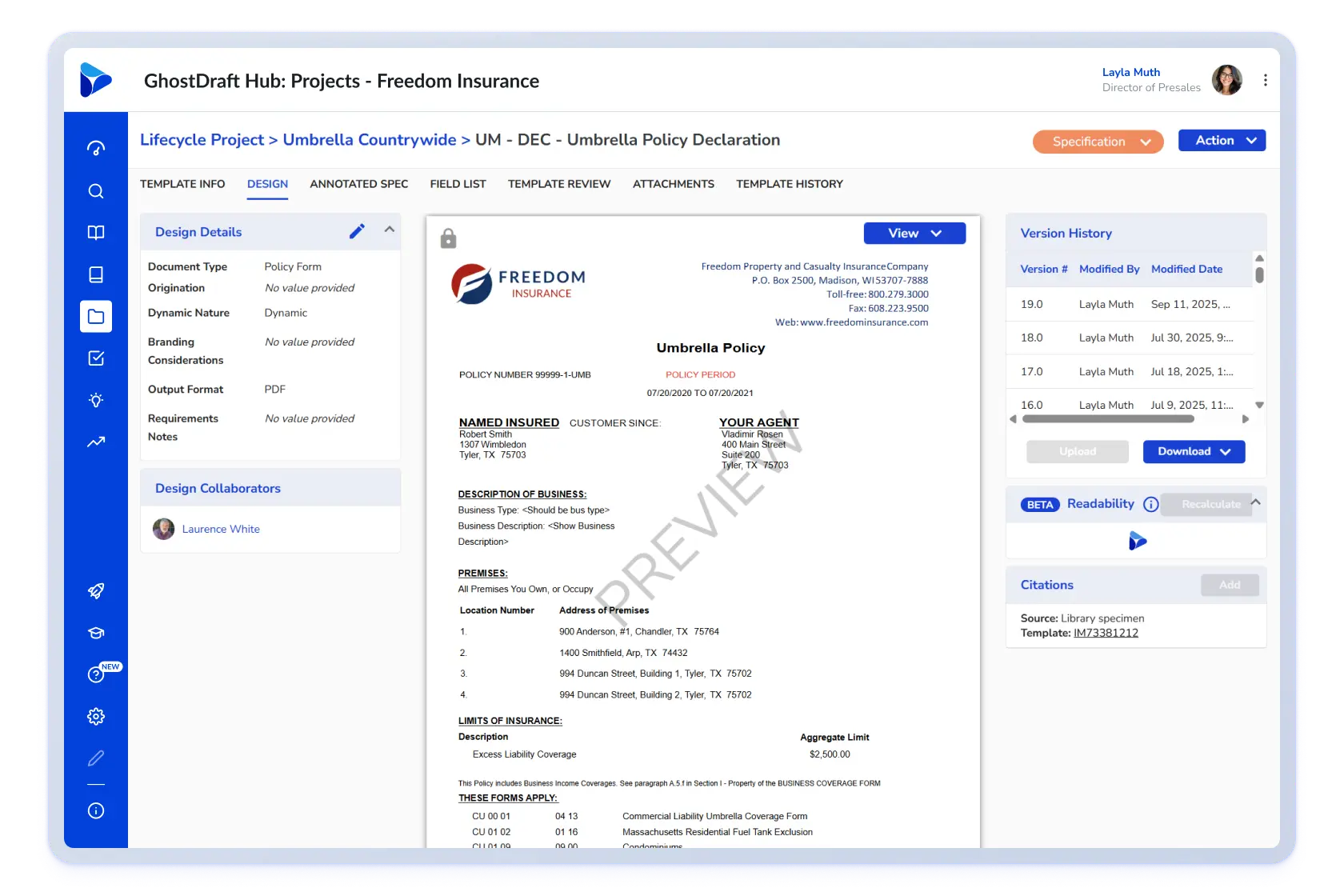Select version 16.0 row
The image size is (1344, 896).
1130,404
